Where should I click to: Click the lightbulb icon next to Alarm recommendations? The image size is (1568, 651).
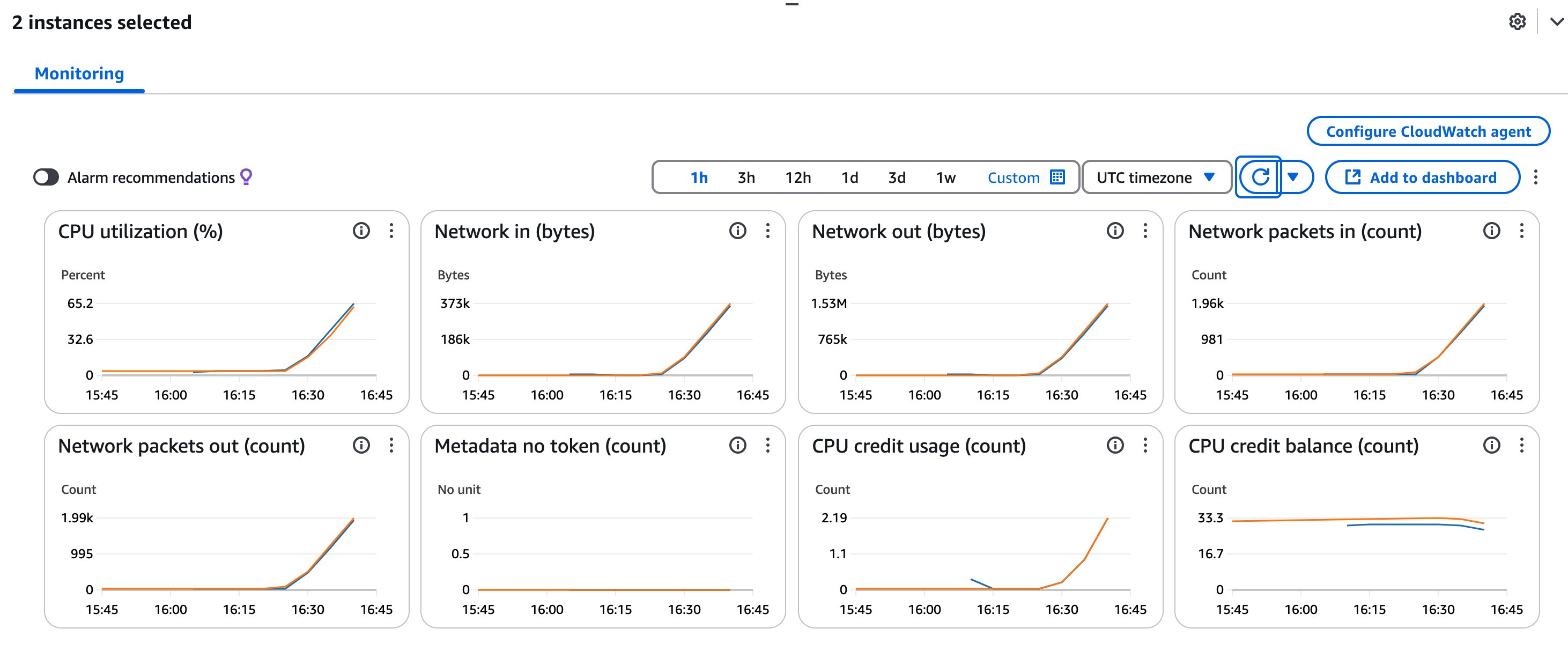(x=246, y=176)
